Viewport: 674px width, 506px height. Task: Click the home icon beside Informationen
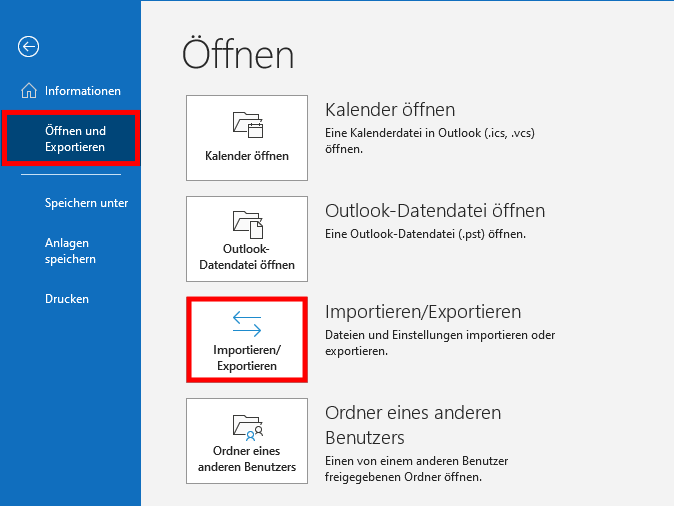28,91
